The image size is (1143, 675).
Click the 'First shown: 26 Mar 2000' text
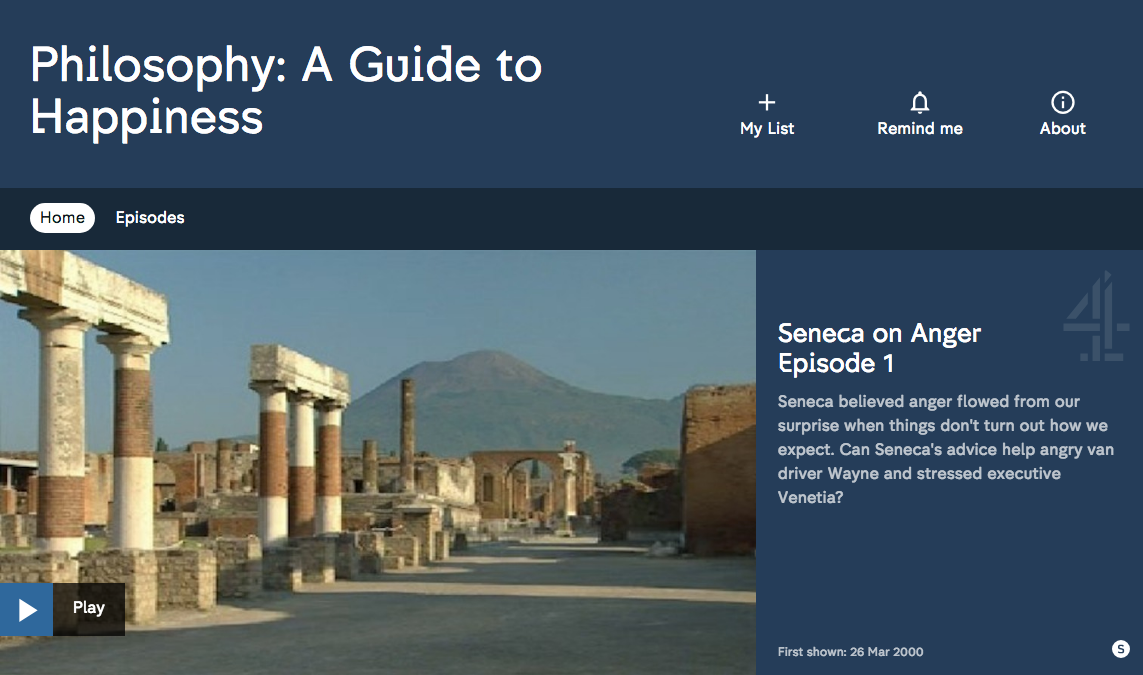coord(850,652)
